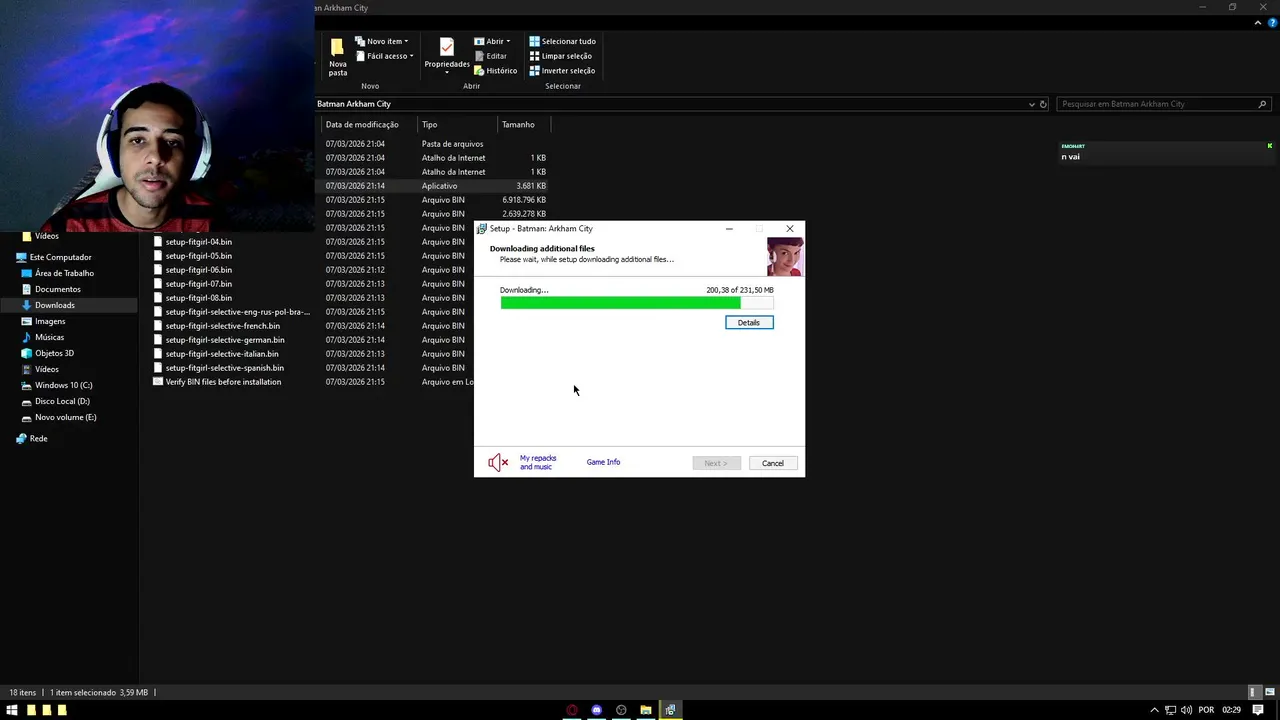Cancel the Batman Arkham City setup
Viewport: 1280px width, 720px height.
773,463
